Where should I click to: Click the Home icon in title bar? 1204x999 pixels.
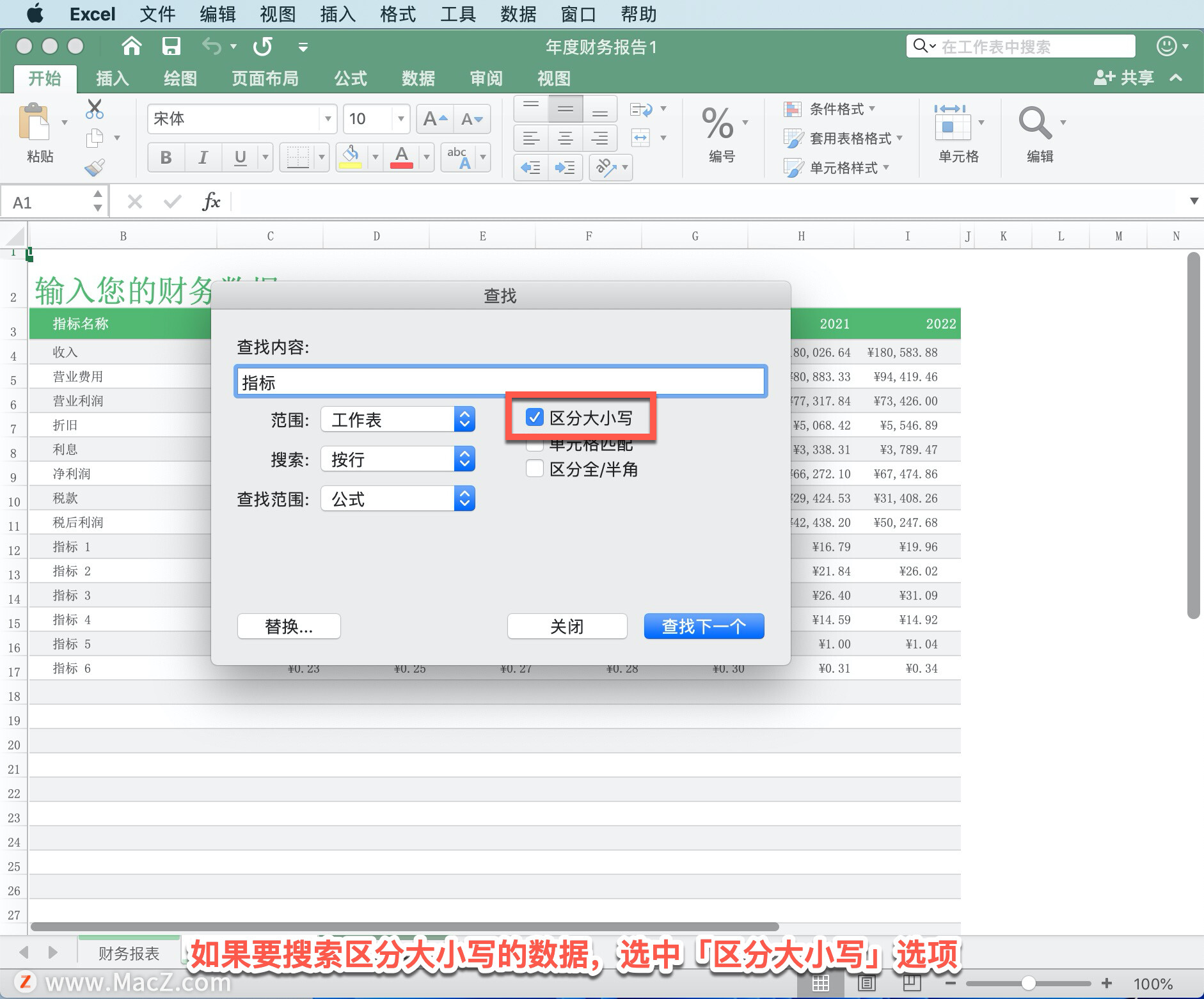click(131, 46)
